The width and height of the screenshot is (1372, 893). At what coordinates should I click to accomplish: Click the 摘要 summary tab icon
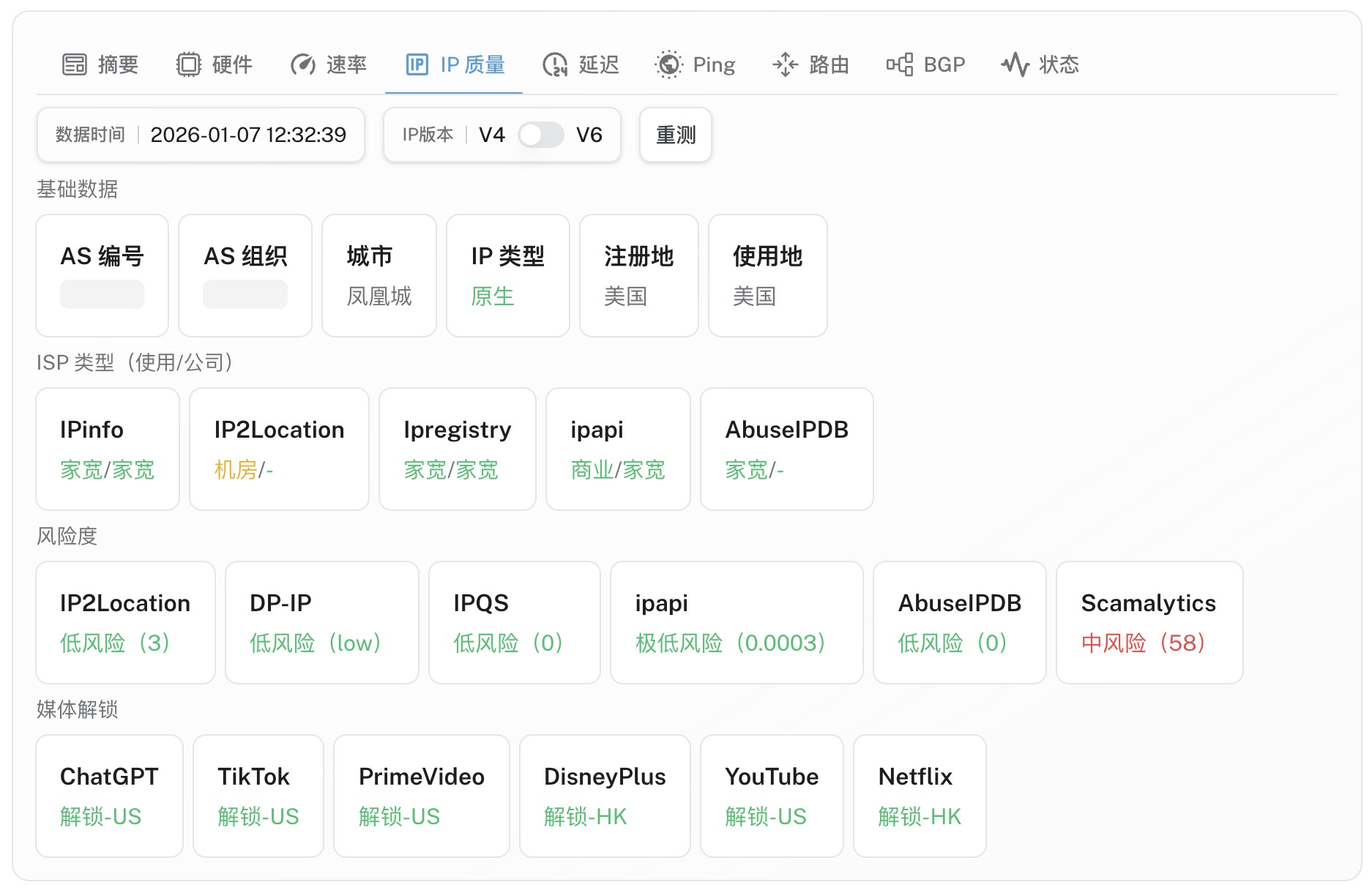[x=74, y=65]
